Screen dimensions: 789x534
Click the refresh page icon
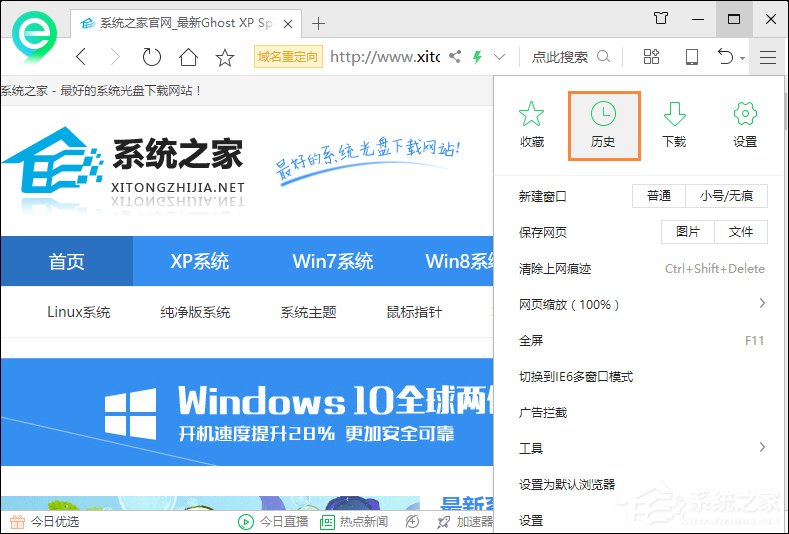tap(152, 57)
